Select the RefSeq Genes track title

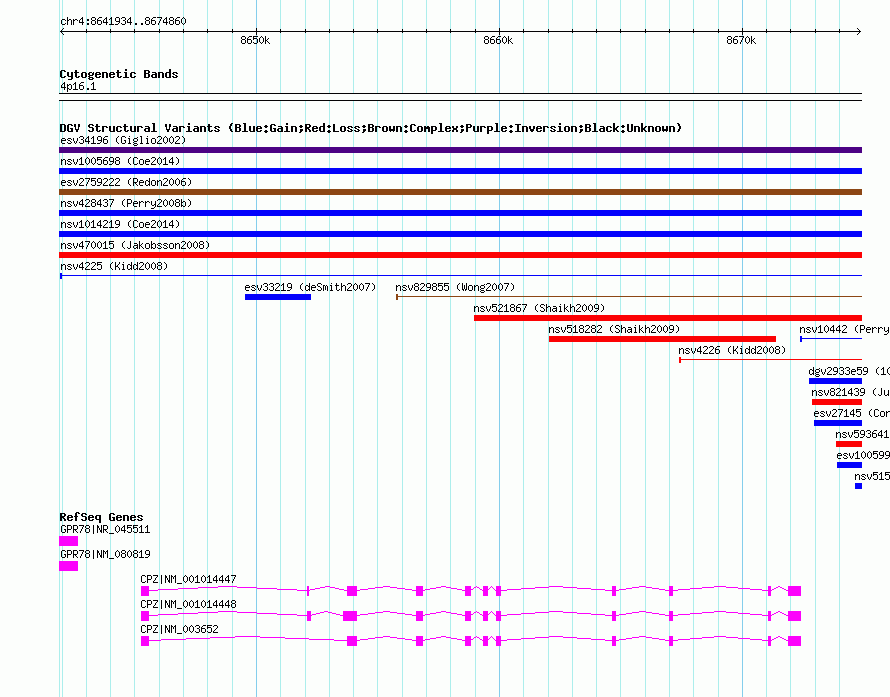[102, 517]
